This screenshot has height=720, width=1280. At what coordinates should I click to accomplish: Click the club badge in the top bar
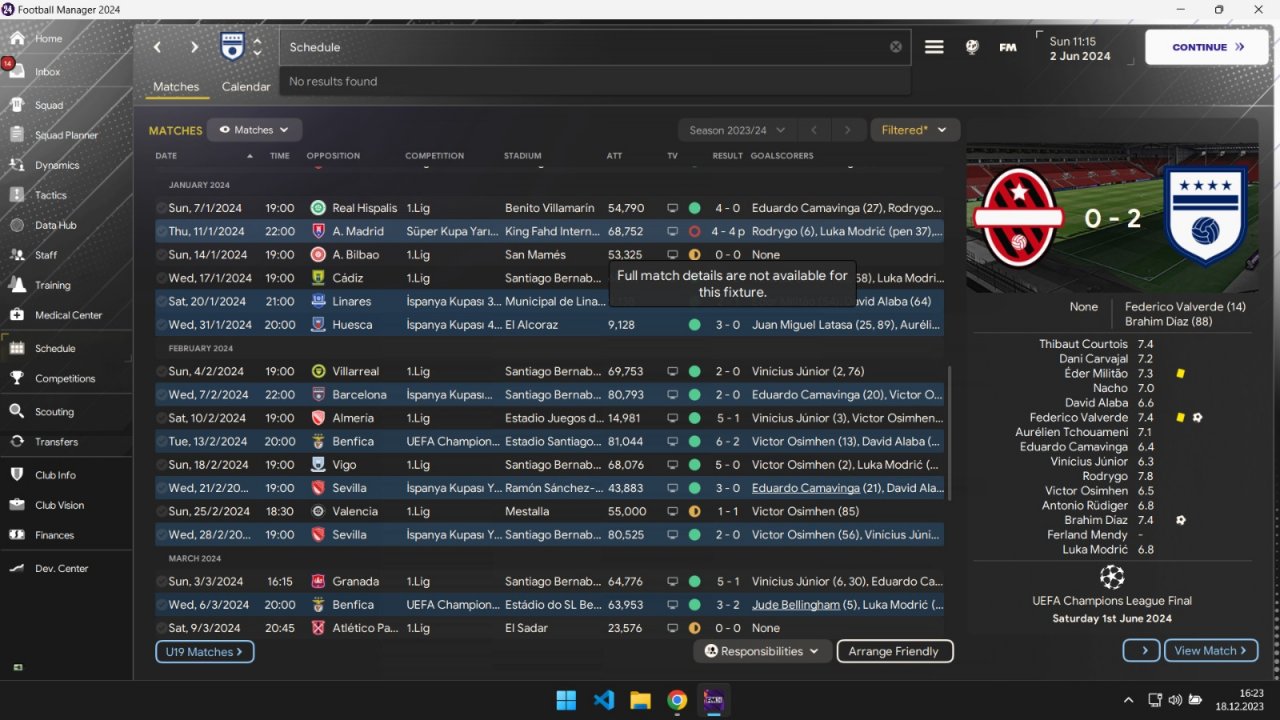(232, 46)
